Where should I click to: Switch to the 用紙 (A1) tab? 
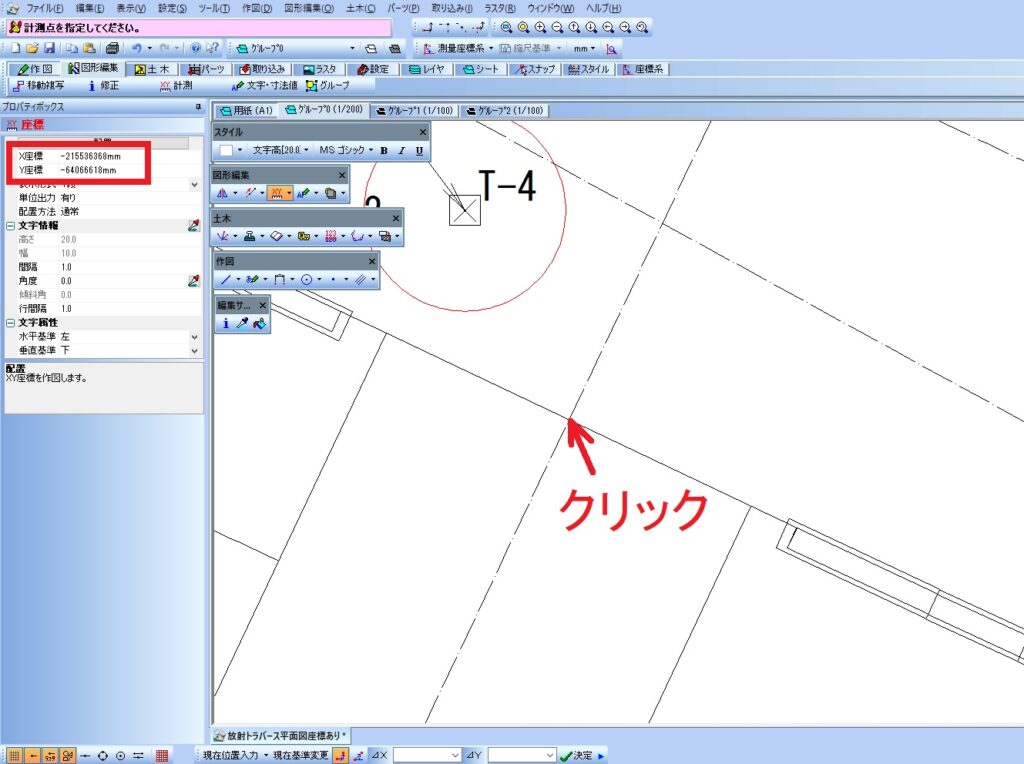(246, 110)
